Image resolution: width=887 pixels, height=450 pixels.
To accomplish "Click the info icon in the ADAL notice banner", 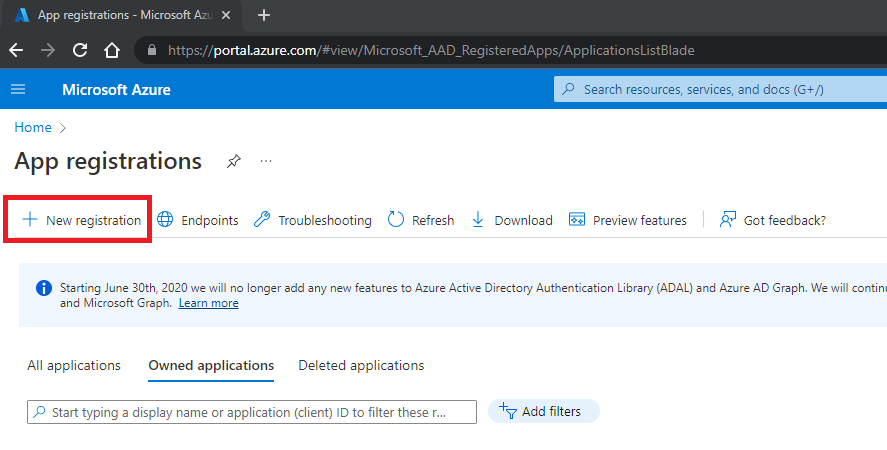I will point(44,288).
